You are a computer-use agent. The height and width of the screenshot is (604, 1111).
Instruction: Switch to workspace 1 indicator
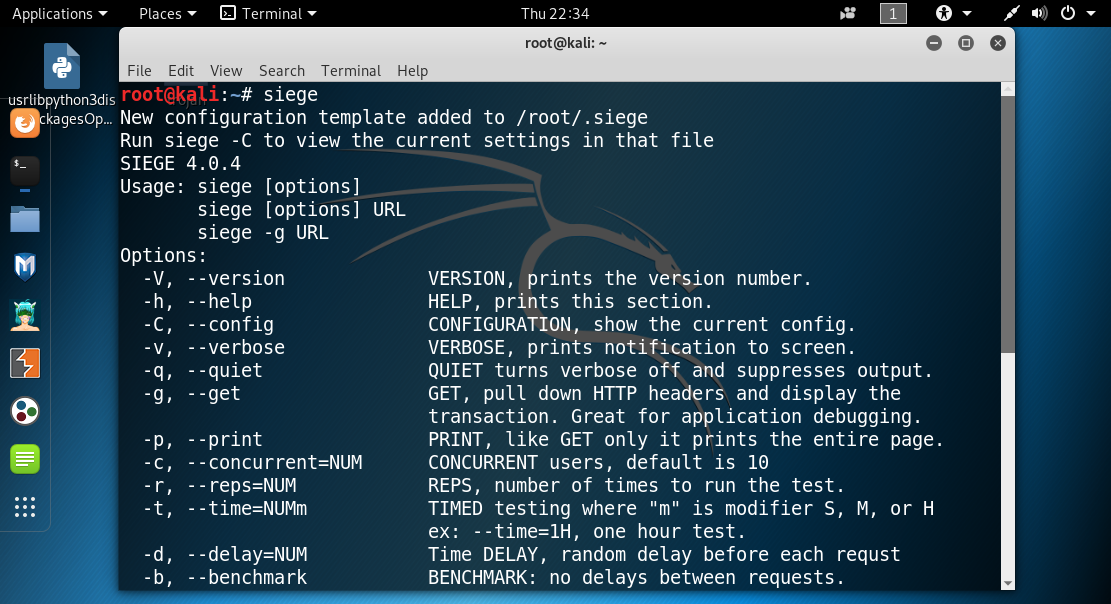click(x=893, y=13)
